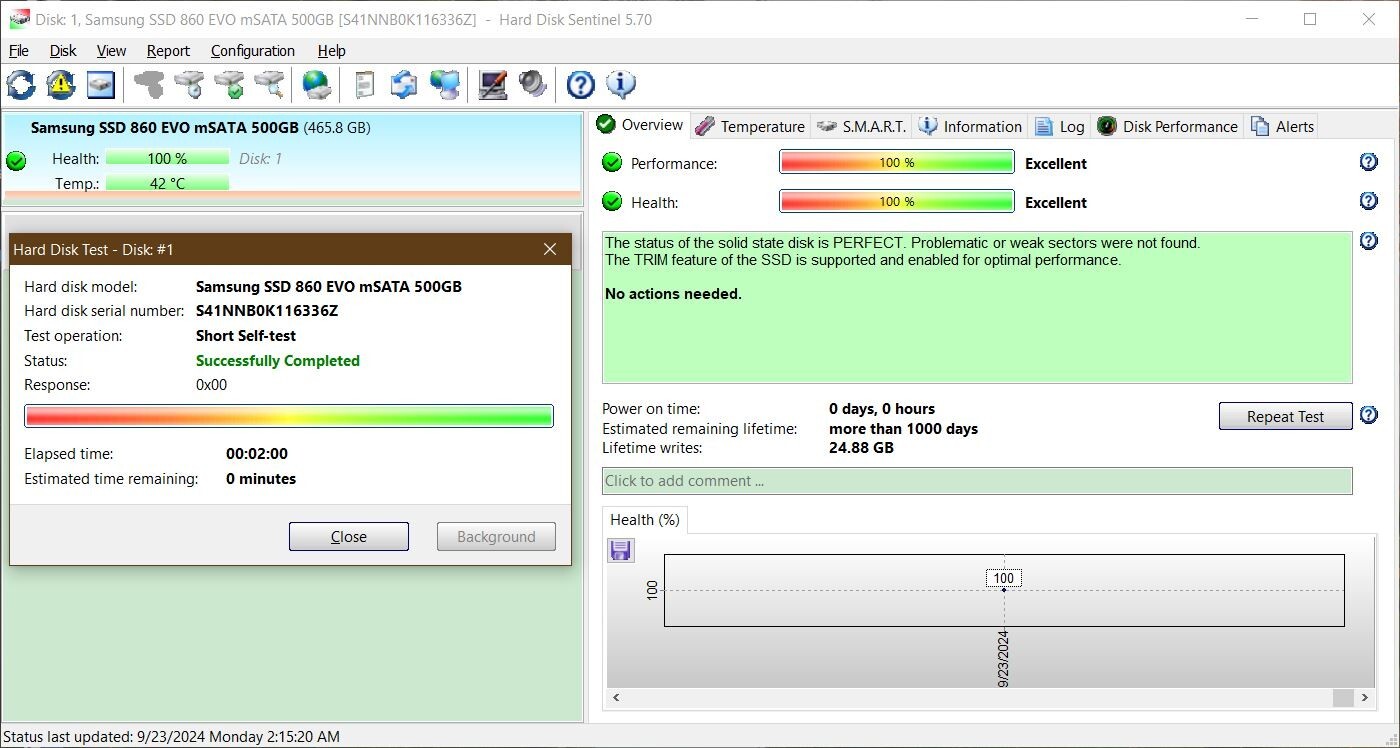Viewport: 1400px width, 748px height.
Task: Open help via blue question mark toolbar icon
Action: point(581,85)
